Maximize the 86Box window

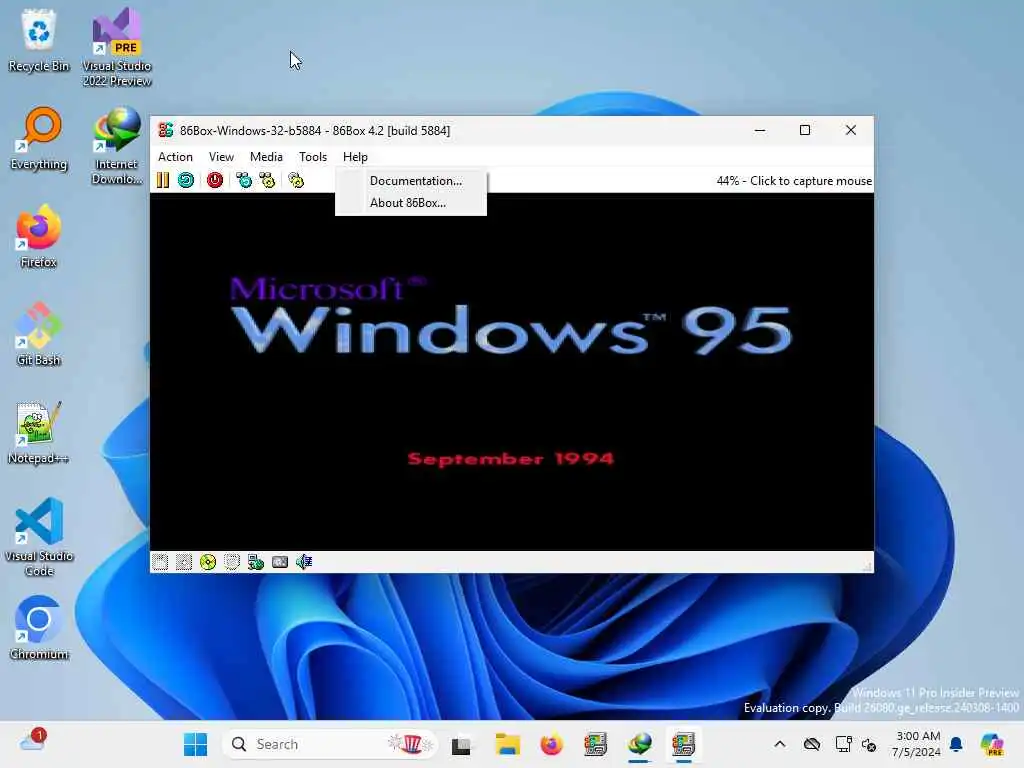[x=805, y=131]
